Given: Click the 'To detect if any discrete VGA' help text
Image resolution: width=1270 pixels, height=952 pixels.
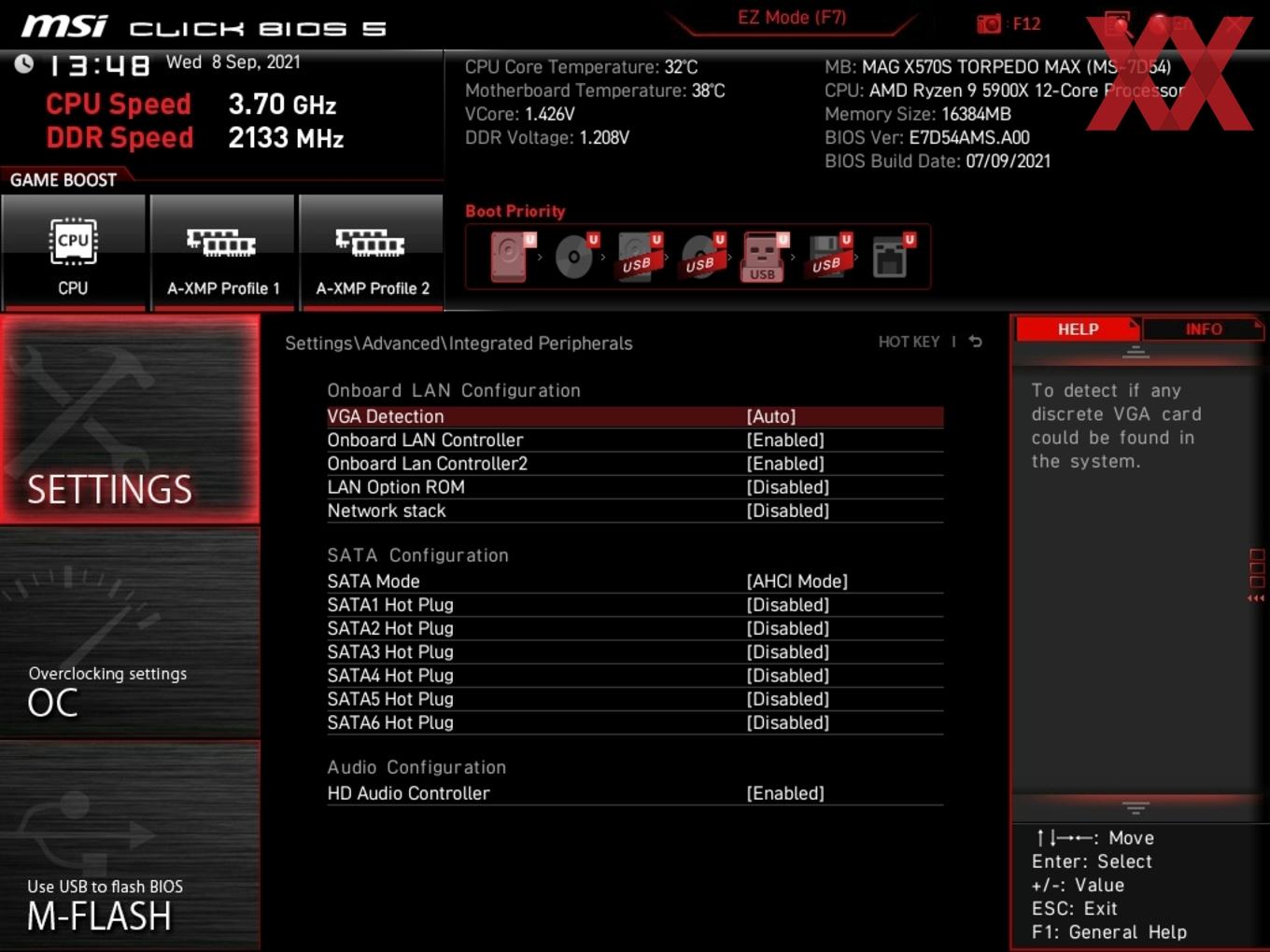Looking at the screenshot, I should [x=1117, y=426].
